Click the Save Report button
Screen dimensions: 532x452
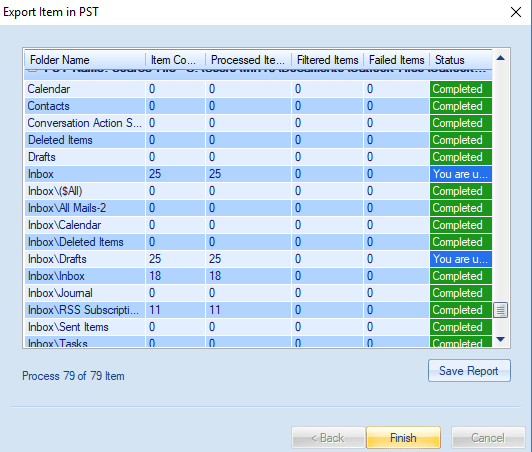[469, 371]
